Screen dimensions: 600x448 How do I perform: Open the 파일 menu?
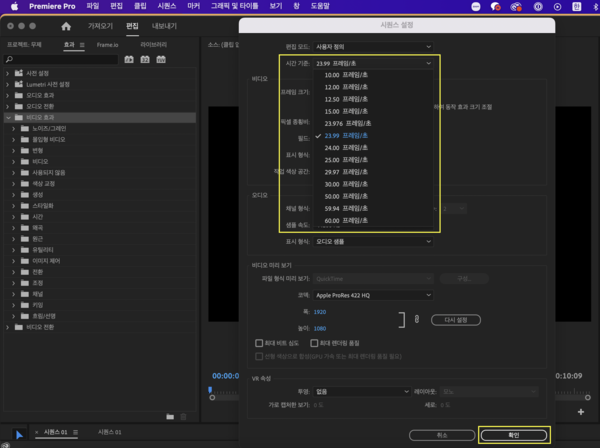[93, 6]
